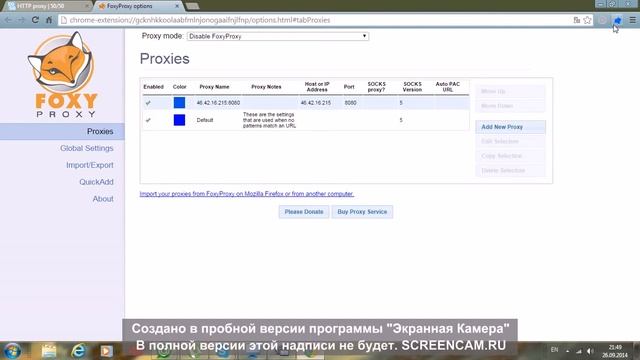Open QuickAdd in the sidebar

96,182
